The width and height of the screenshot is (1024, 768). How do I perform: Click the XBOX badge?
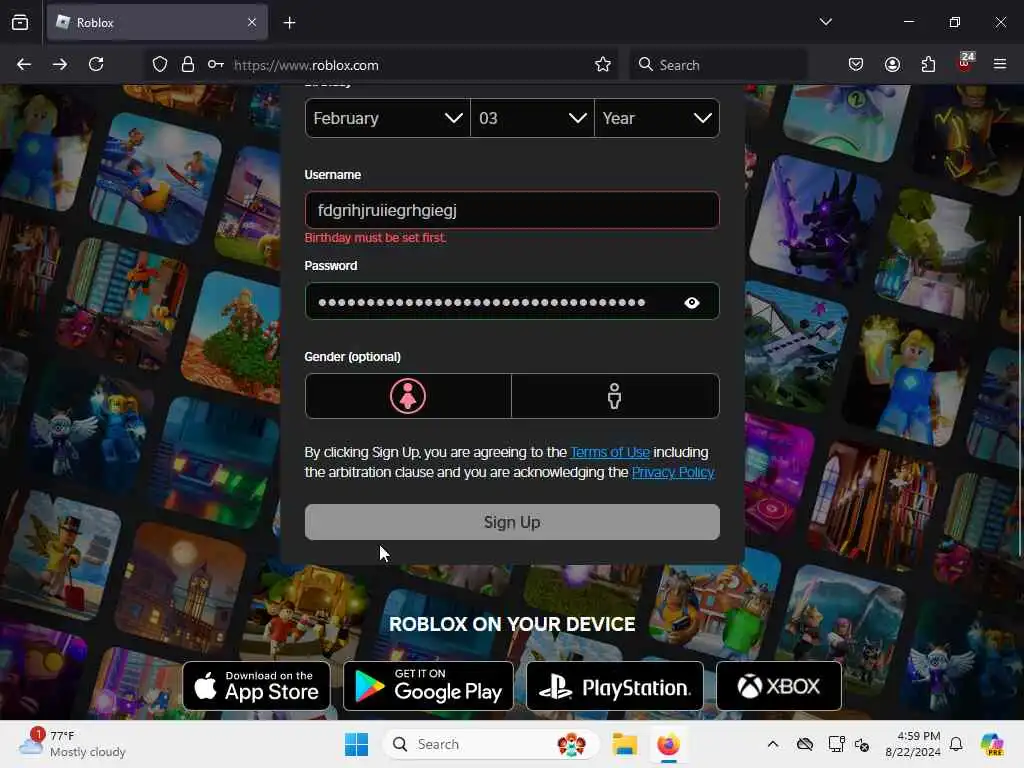click(778, 686)
